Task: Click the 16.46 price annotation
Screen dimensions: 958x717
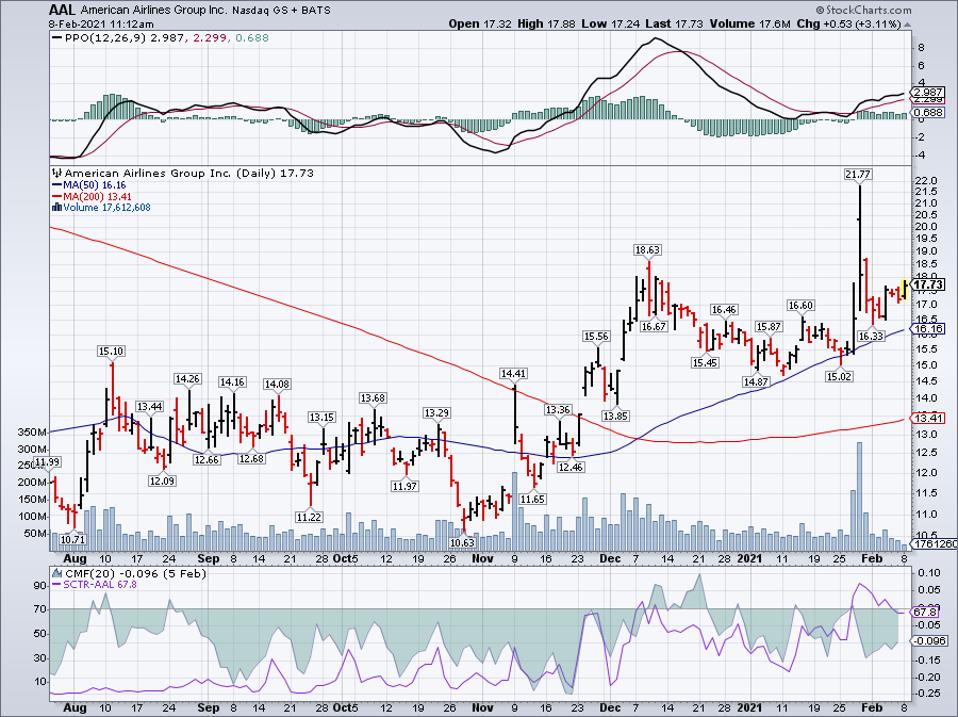Action: click(x=723, y=310)
